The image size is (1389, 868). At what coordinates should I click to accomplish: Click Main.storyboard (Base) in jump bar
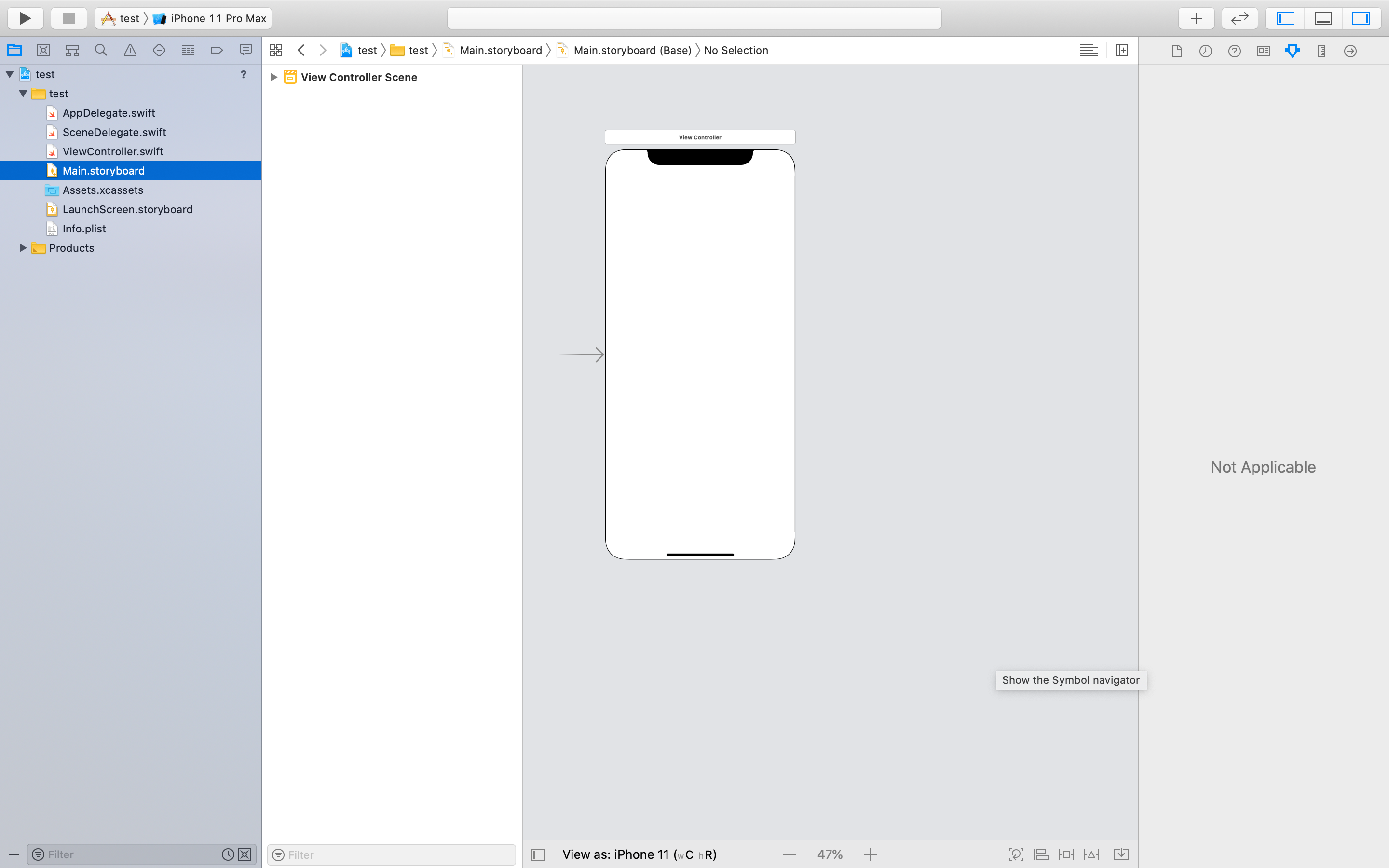coord(632,51)
